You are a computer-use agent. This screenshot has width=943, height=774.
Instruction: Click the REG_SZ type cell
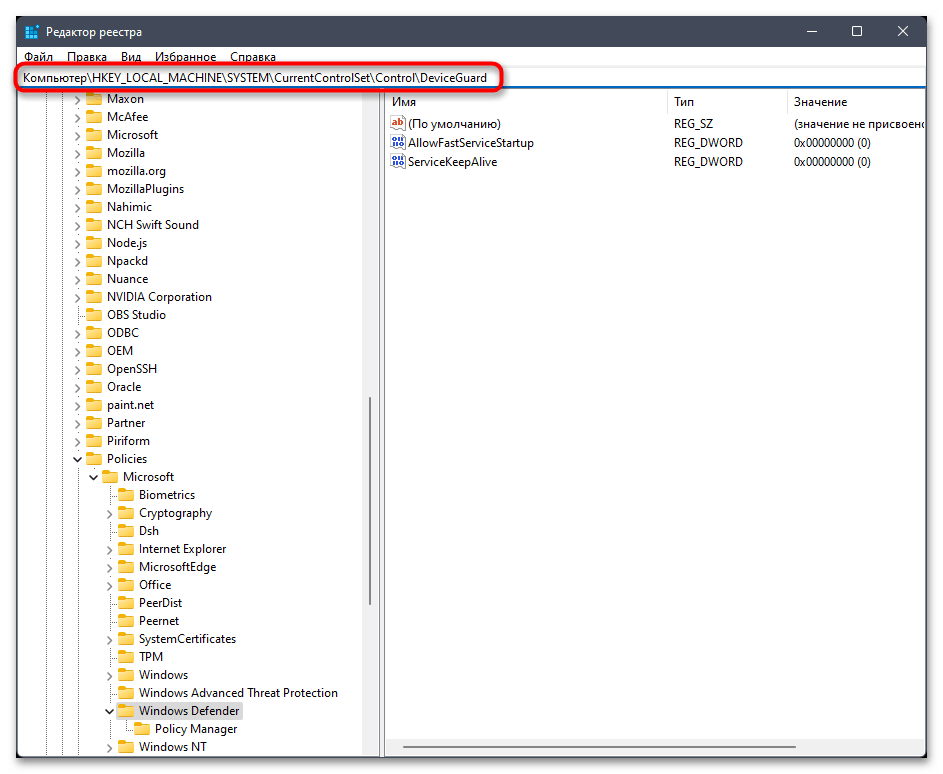coord(693,124)
